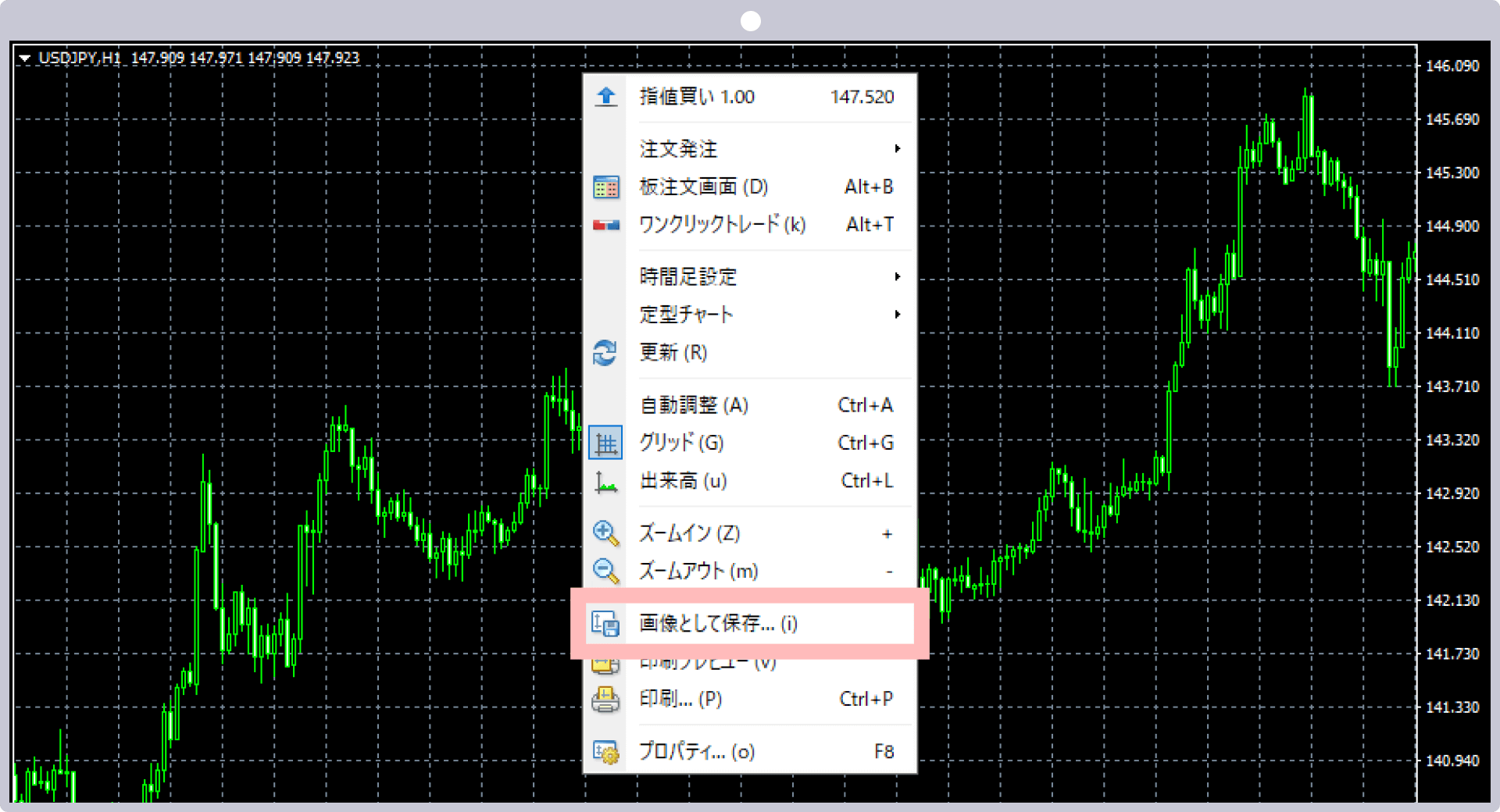
Task: Click the ズームアウト magnifier minus icon
Action: tap(605, 571)
